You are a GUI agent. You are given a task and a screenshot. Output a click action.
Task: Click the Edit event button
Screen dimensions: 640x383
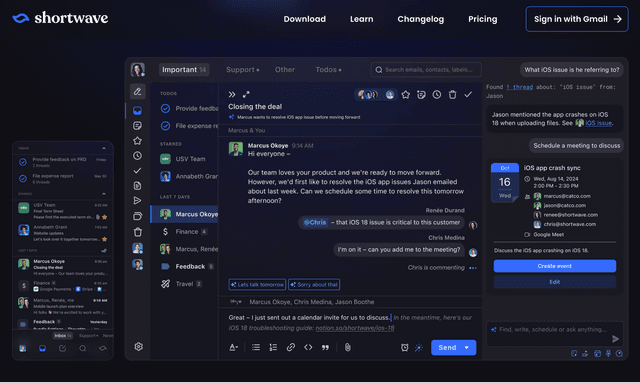[x=555, y=282]
